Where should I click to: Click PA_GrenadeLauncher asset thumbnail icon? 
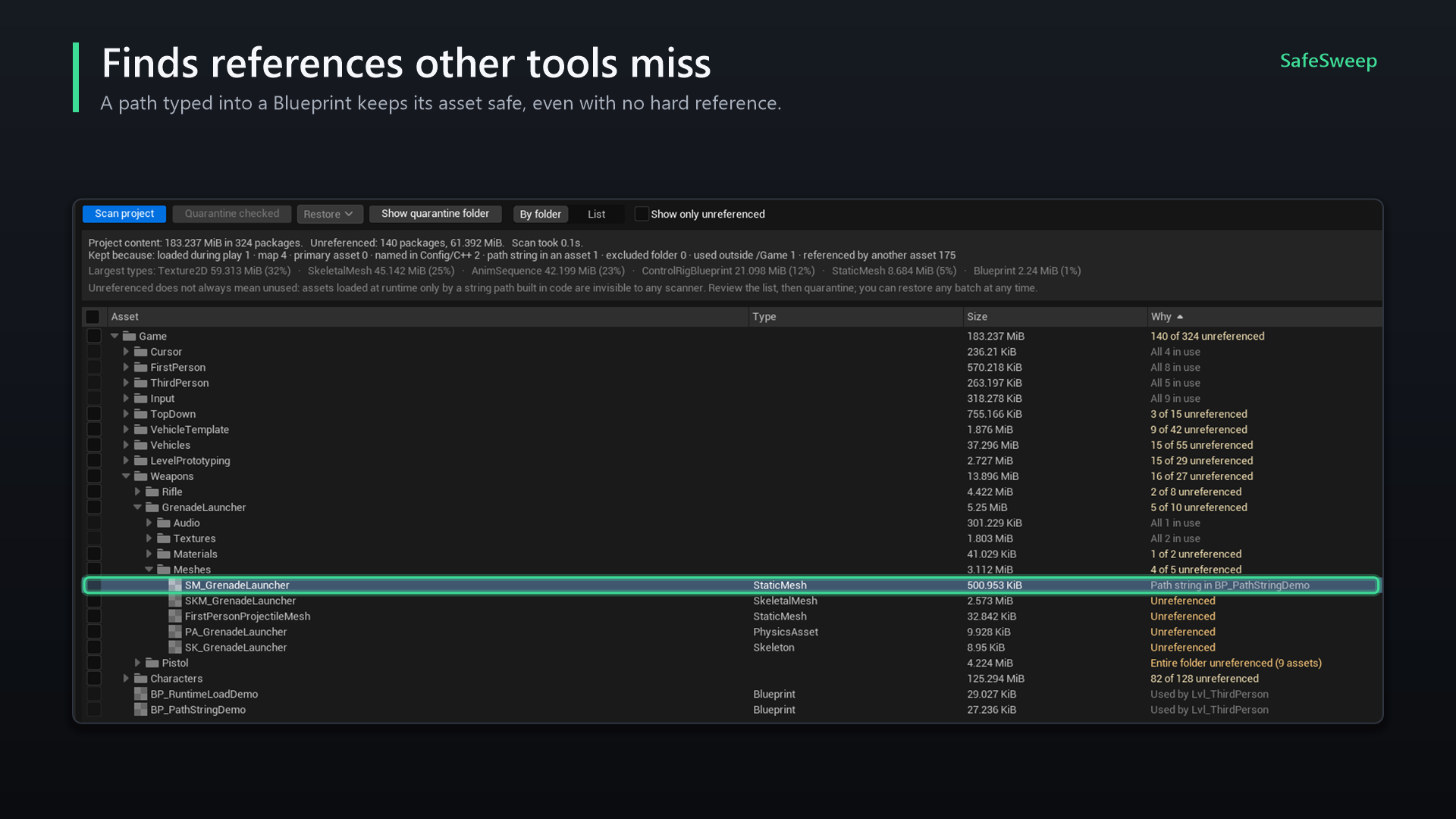coord(175,632)
